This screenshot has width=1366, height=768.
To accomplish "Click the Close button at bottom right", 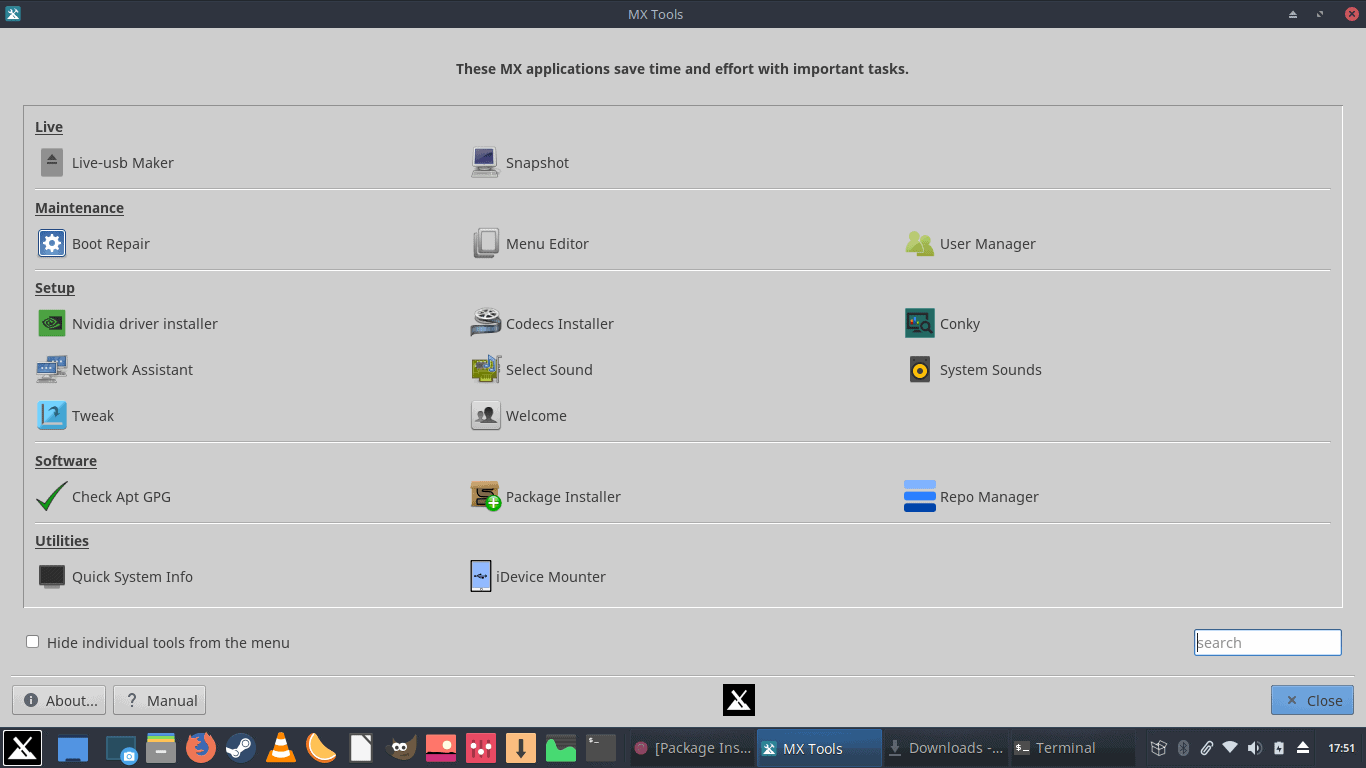I will (x=1312, y=700).
